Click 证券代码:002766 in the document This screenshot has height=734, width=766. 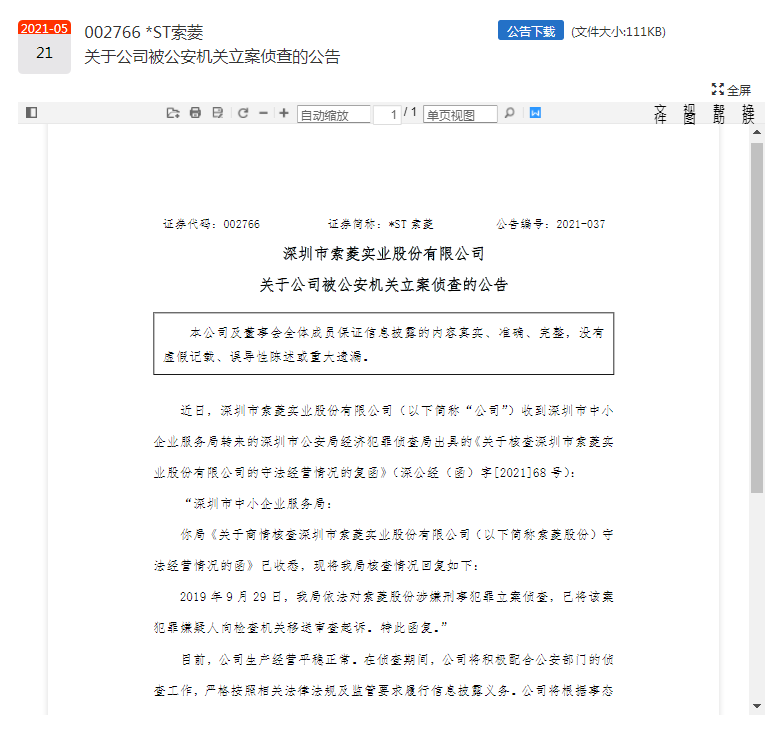click(x=211, y=224)
